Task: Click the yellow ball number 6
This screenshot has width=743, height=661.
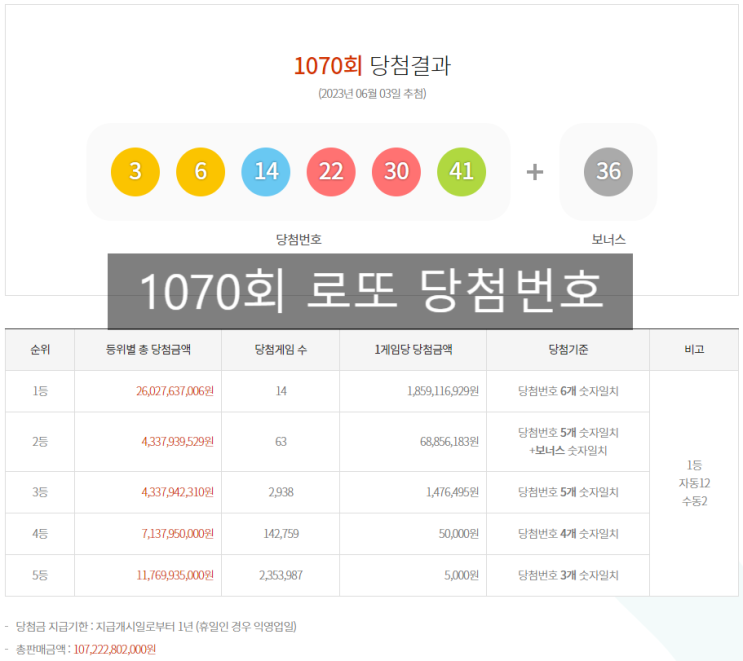Action: tap(200, 172)
